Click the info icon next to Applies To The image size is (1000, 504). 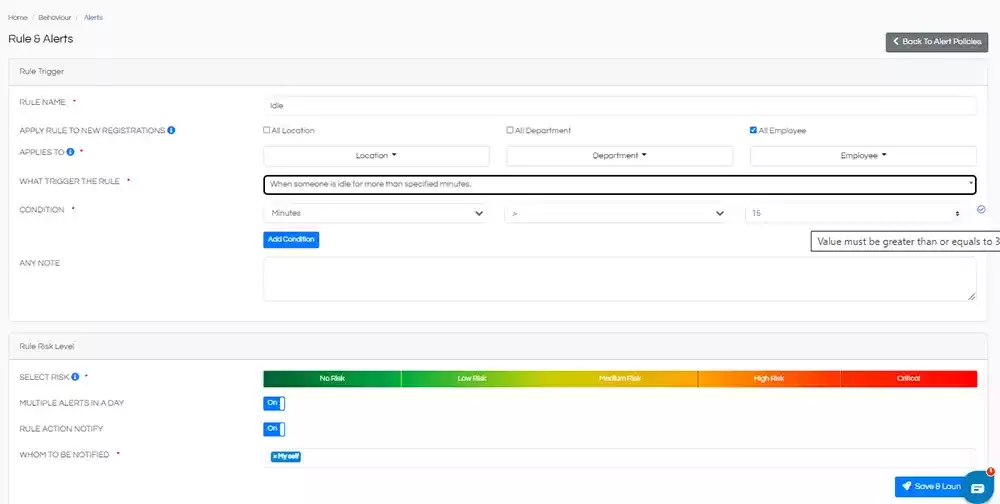pyautogui.click(x=71, y=152)
